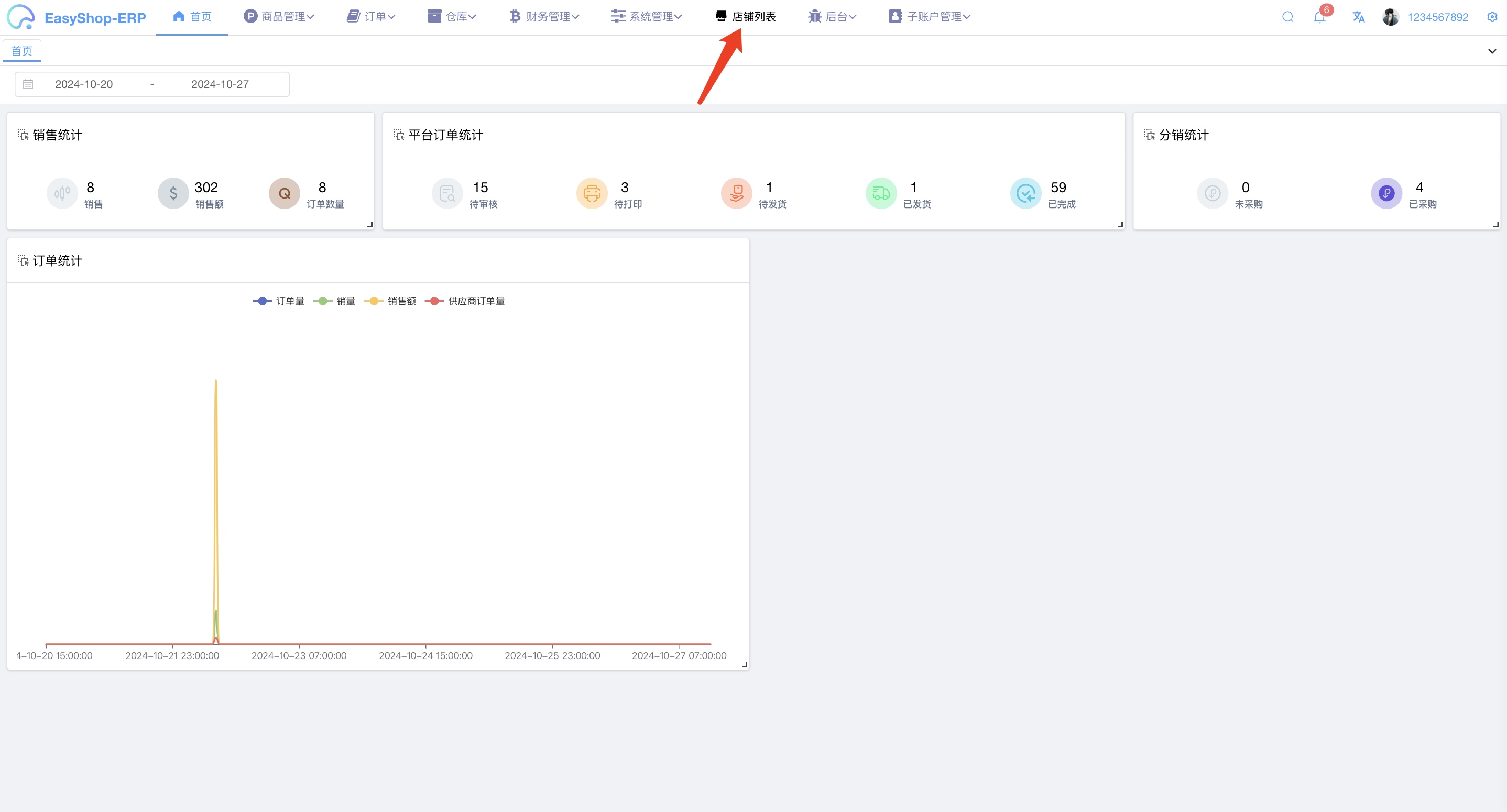Expand the 订单 dropdown menu
The height and width of the screenshot is (812, 1507).
(x=372, y=17)
